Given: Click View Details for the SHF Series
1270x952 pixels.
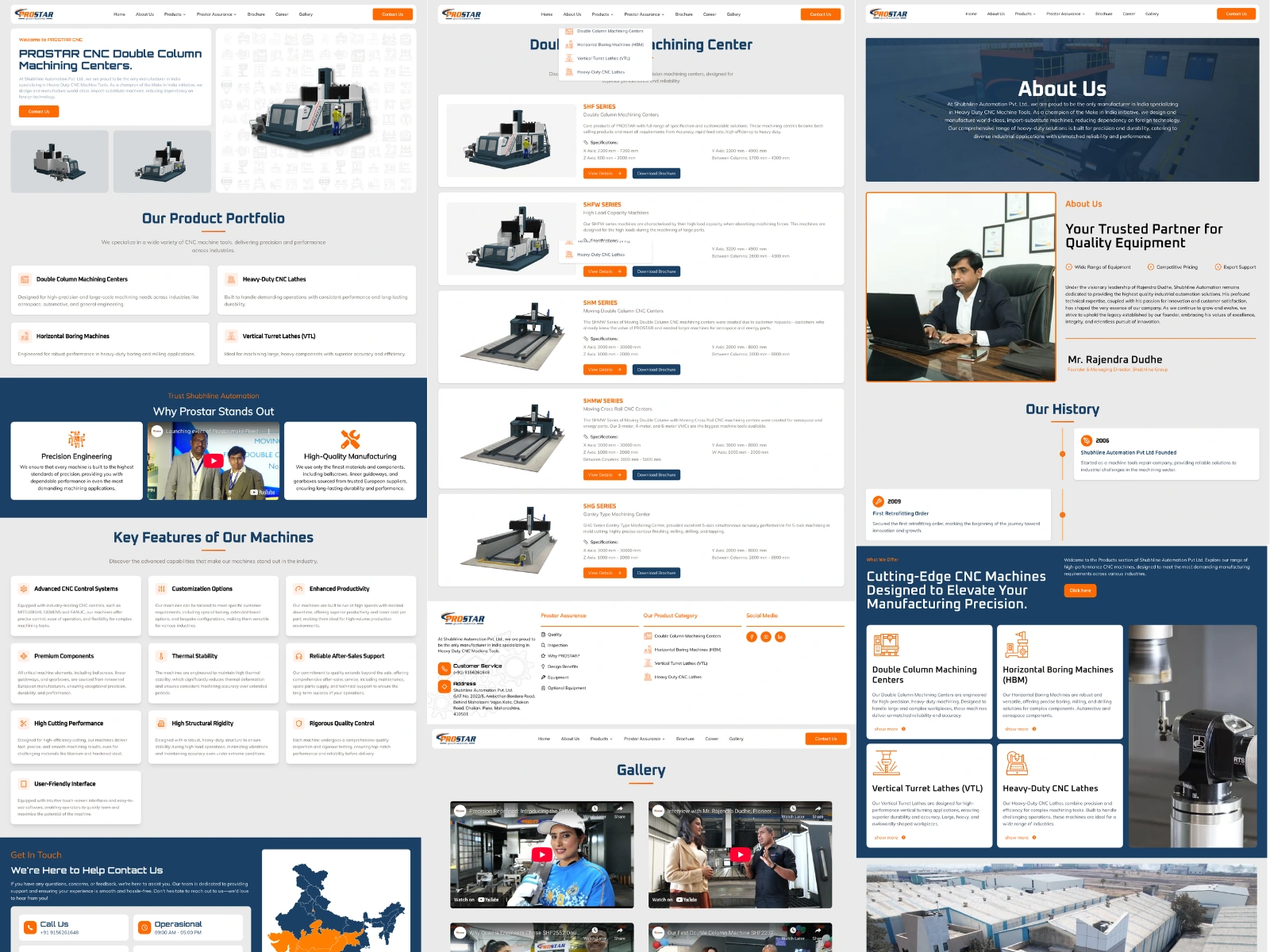Looking at the screenshot, I should (605, 173).
